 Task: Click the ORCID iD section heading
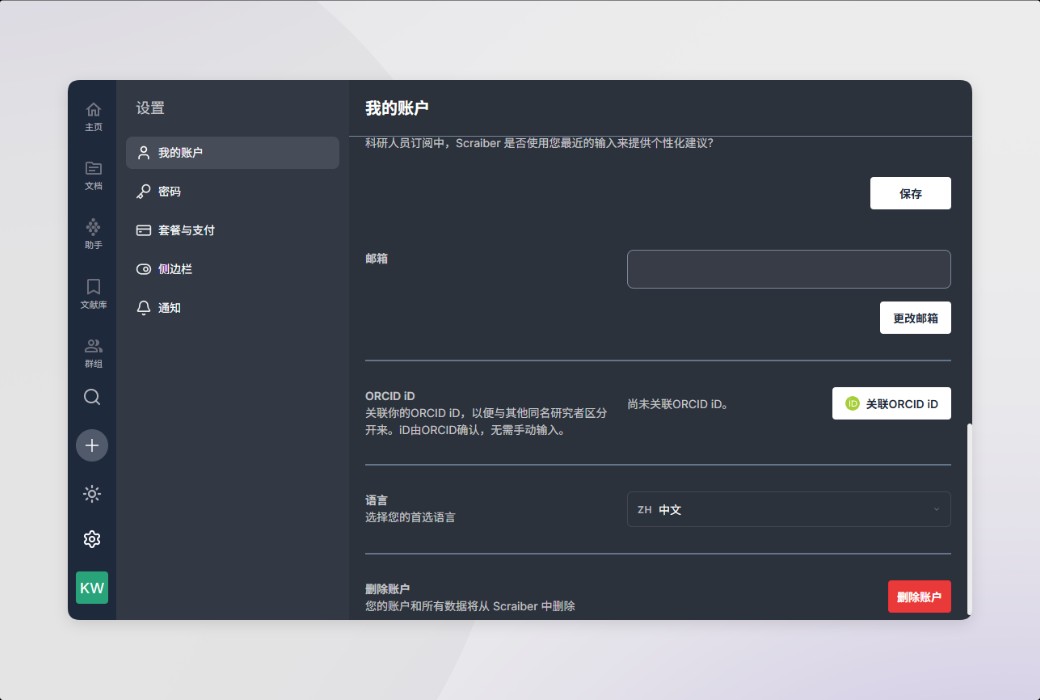390,396
